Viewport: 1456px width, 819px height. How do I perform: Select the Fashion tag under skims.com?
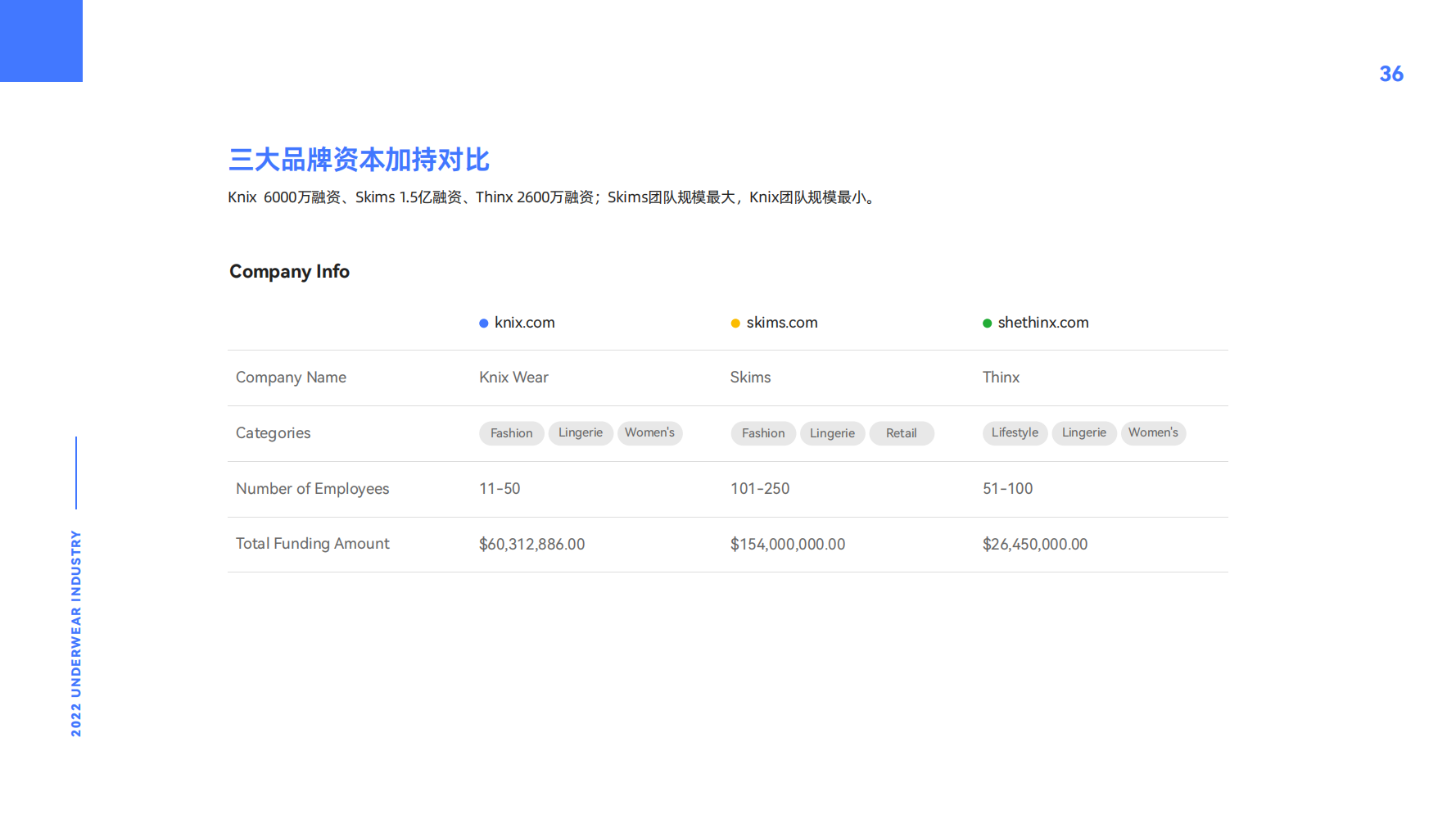pyautogui.click(x=763, y=433)
